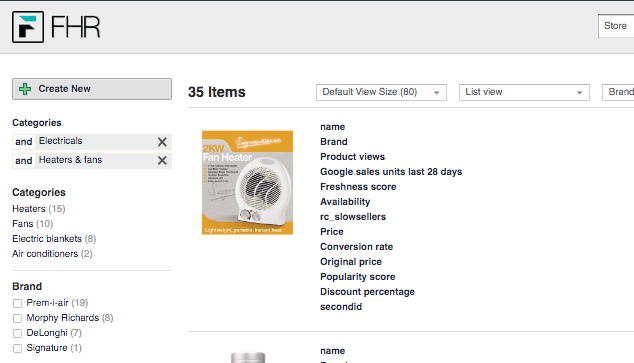Click the green plus icon on Create New
The image size is (634, 363).
(x=25, y=89)
